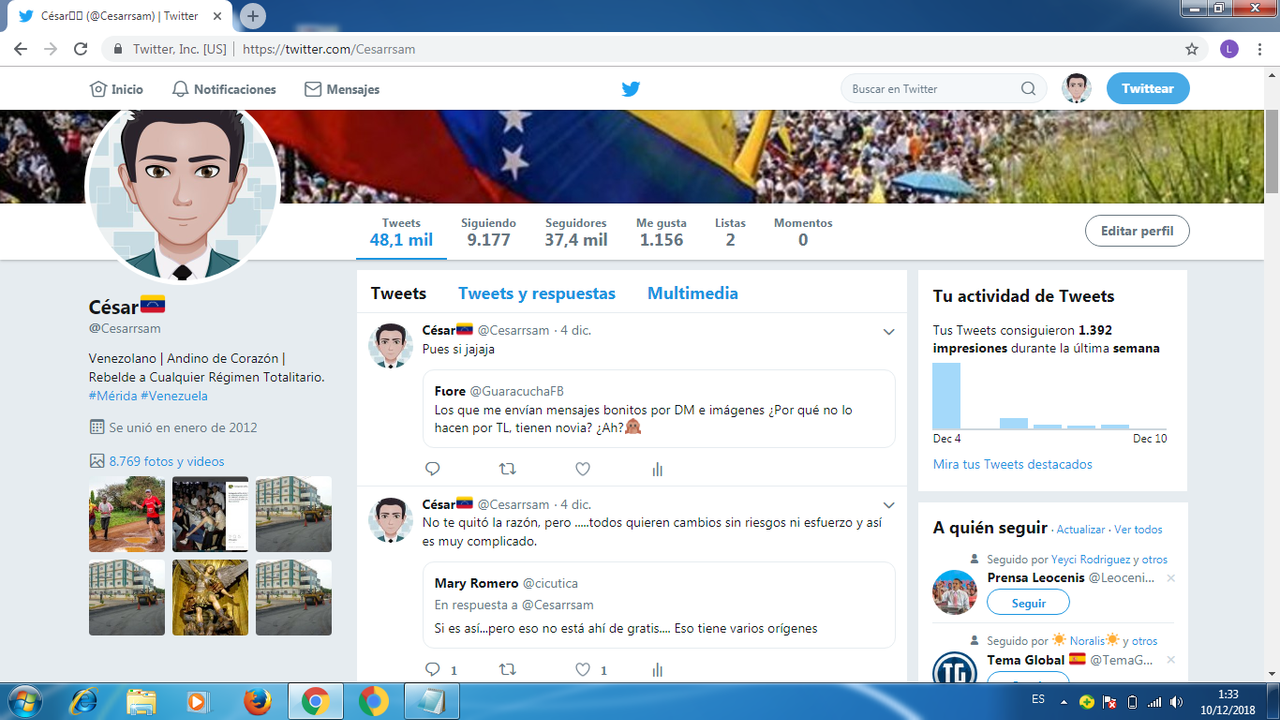Reload the page in Chrome
Screen dimensions: 1280x720
pos(81,49)
